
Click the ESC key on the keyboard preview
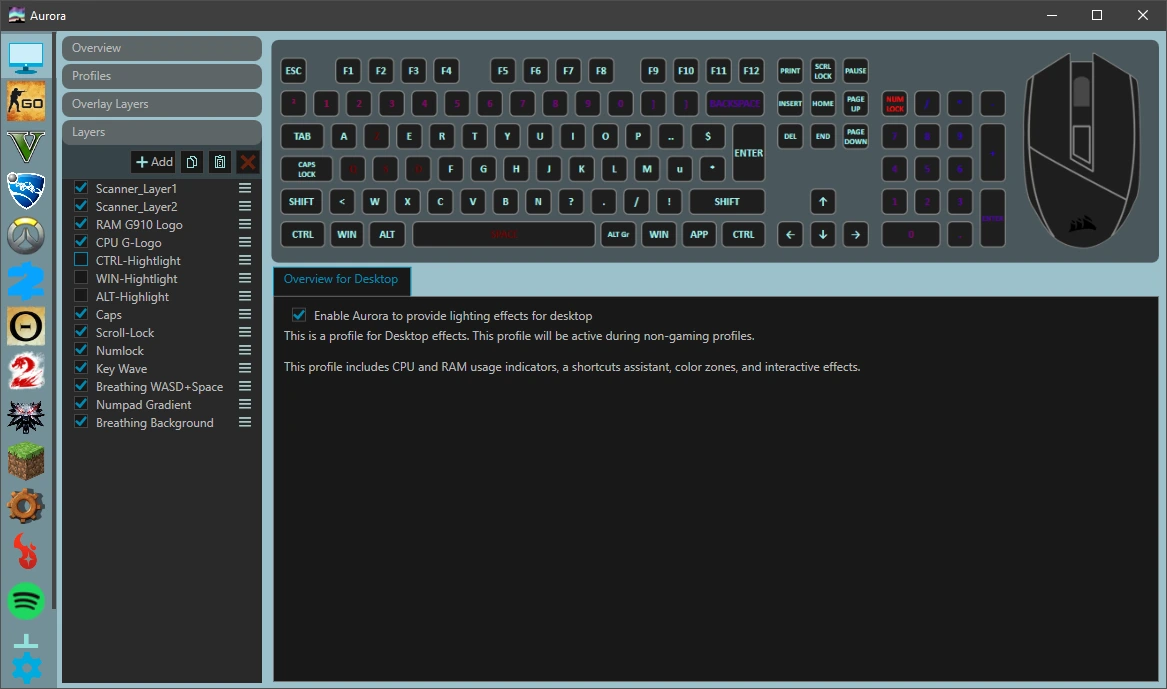(294, 71)
